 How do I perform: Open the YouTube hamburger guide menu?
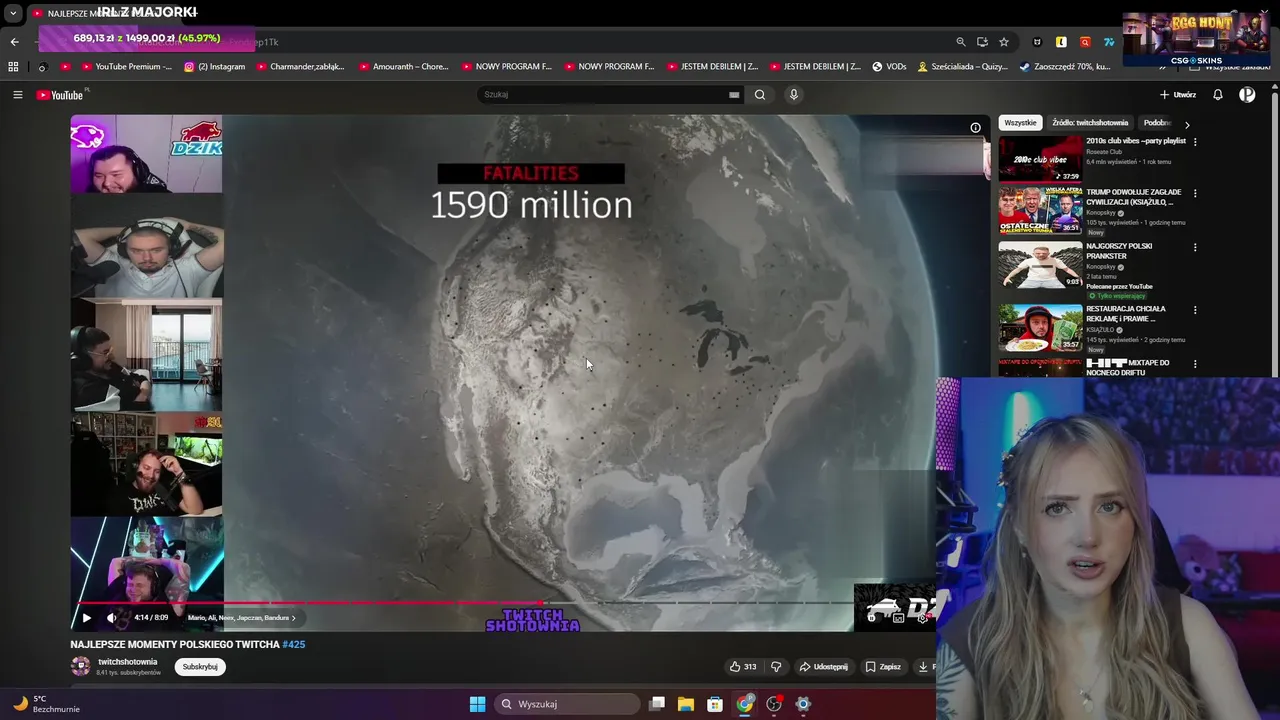[x=17, y=95]
